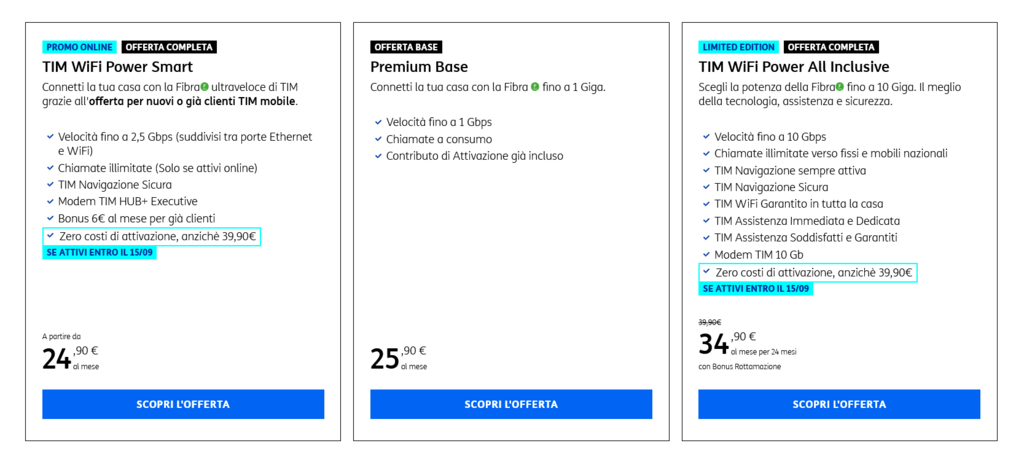
Task: Click green Fibra info icon in Premium Base card
Action: (535, 87)
